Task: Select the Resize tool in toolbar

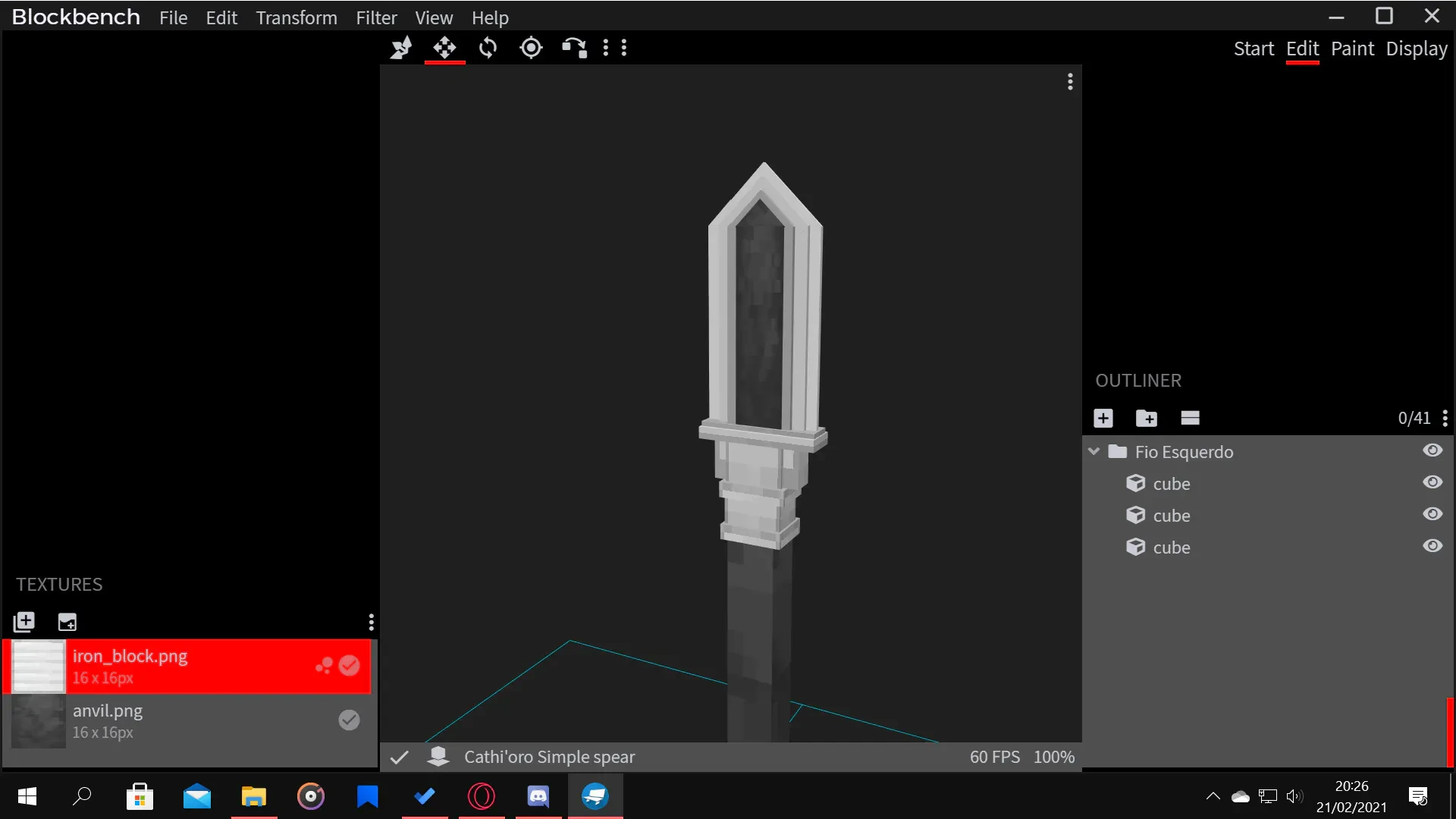Action: pos(401,48)
